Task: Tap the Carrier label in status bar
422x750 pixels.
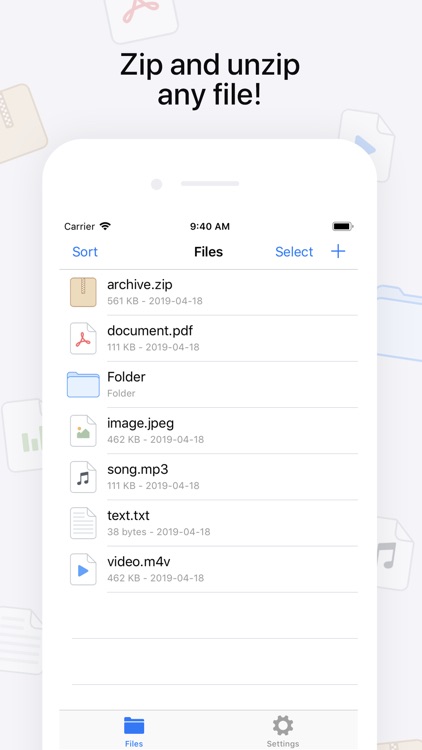Action: coord(79,226)
